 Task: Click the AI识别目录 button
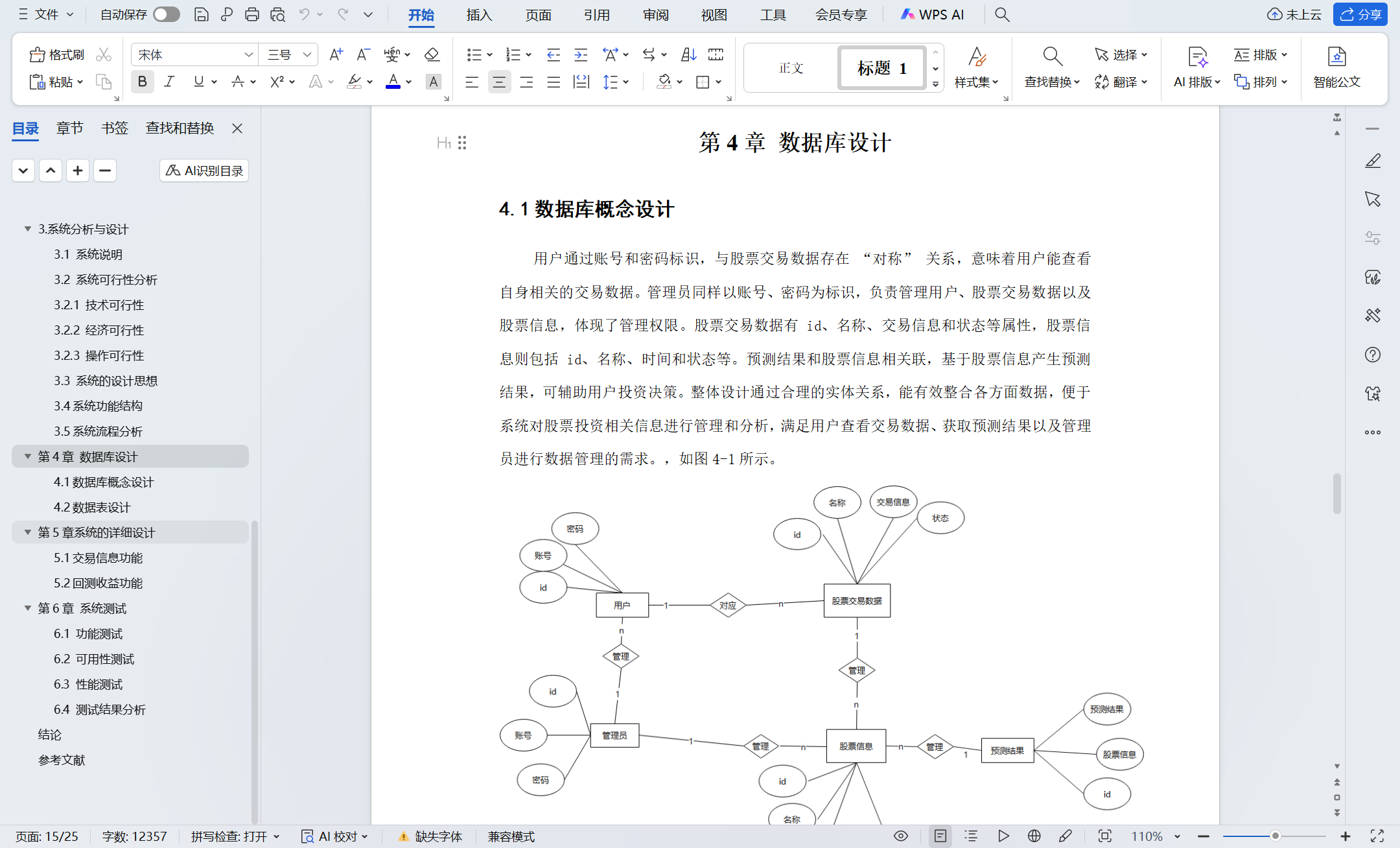204,171
